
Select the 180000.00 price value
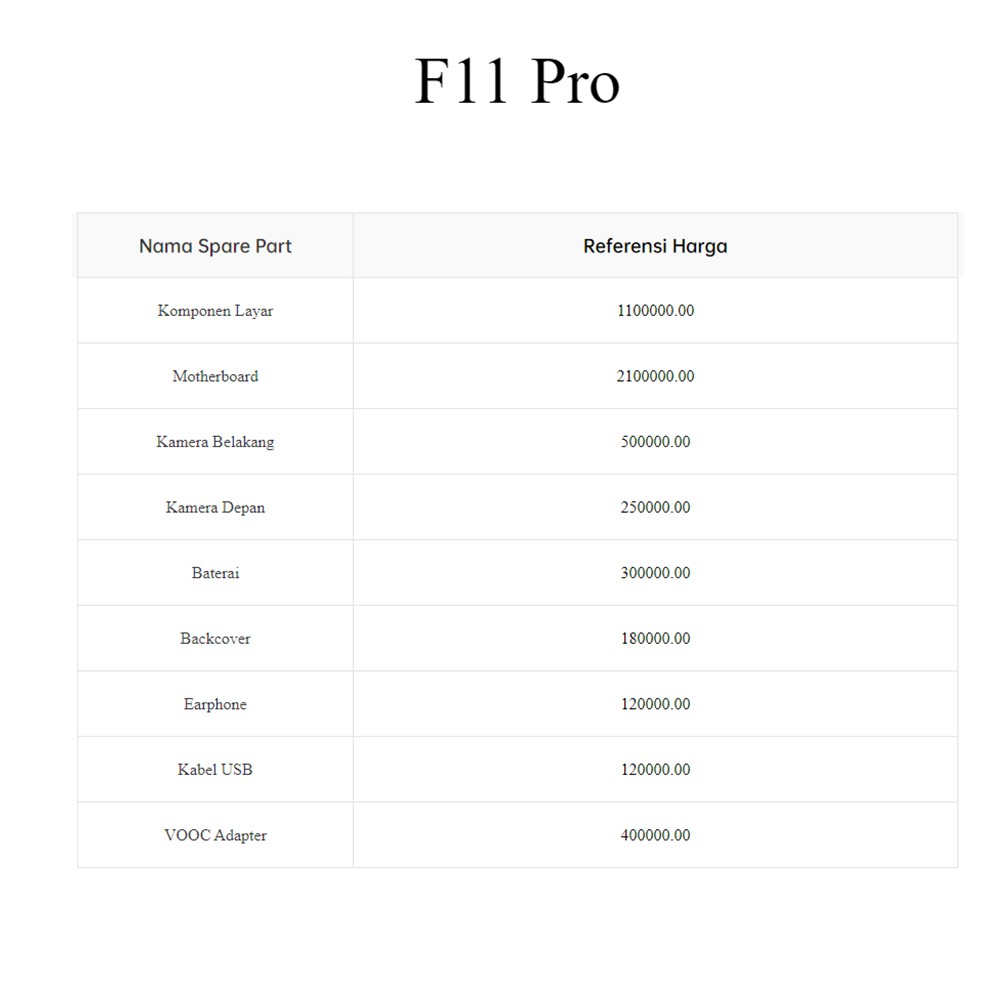point(655,639)
